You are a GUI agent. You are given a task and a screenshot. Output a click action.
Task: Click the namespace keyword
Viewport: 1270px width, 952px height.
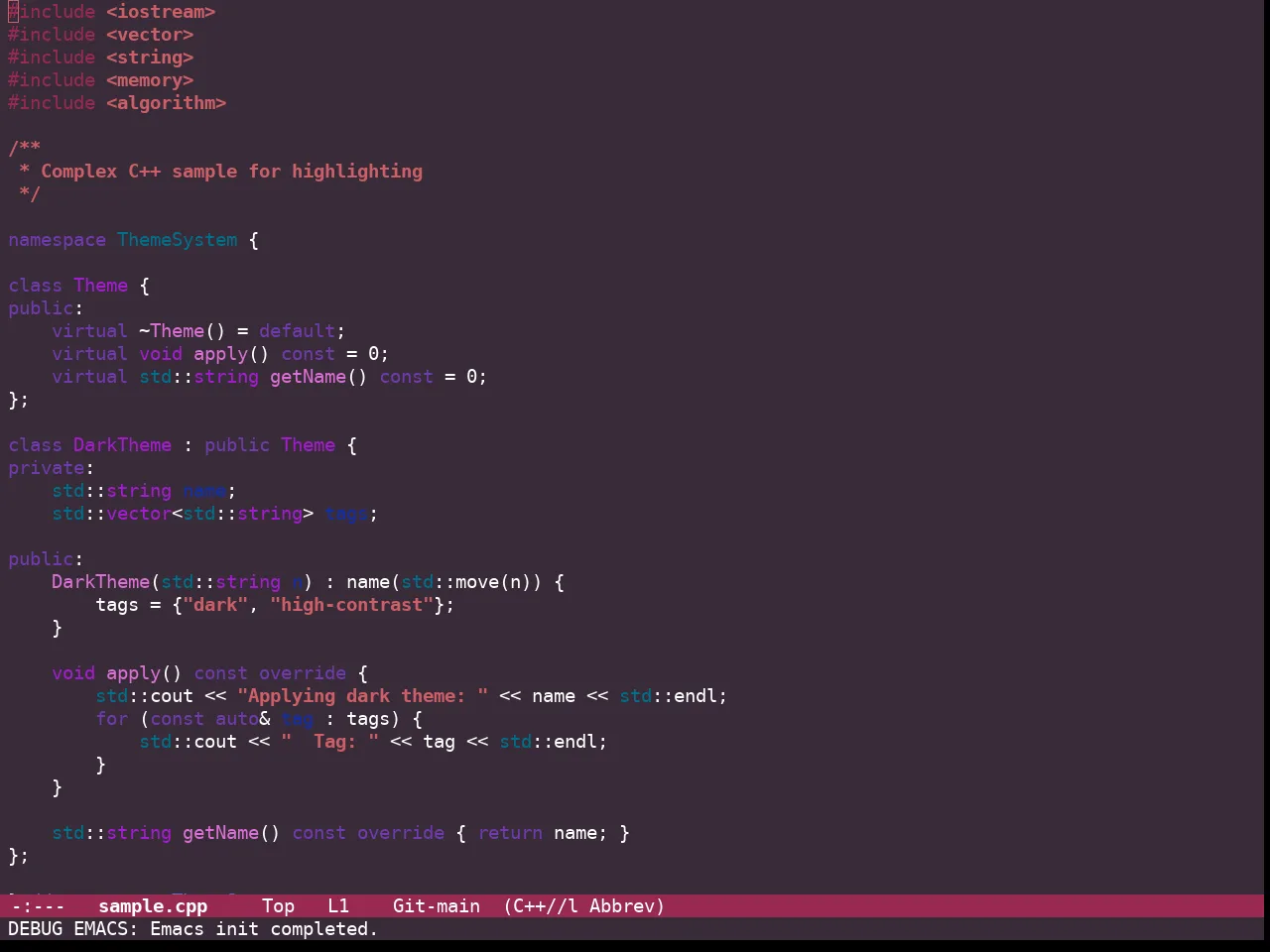point(57,240)
